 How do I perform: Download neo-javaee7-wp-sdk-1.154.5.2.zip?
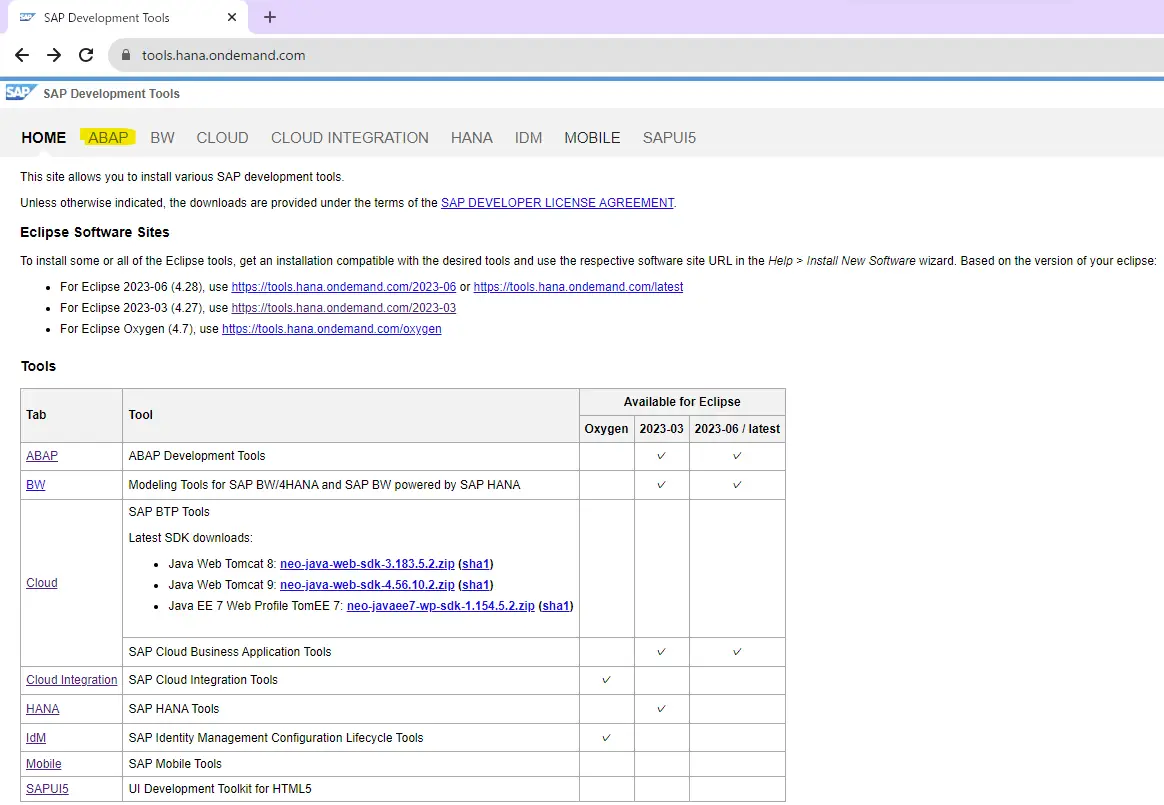click(441, 605)
